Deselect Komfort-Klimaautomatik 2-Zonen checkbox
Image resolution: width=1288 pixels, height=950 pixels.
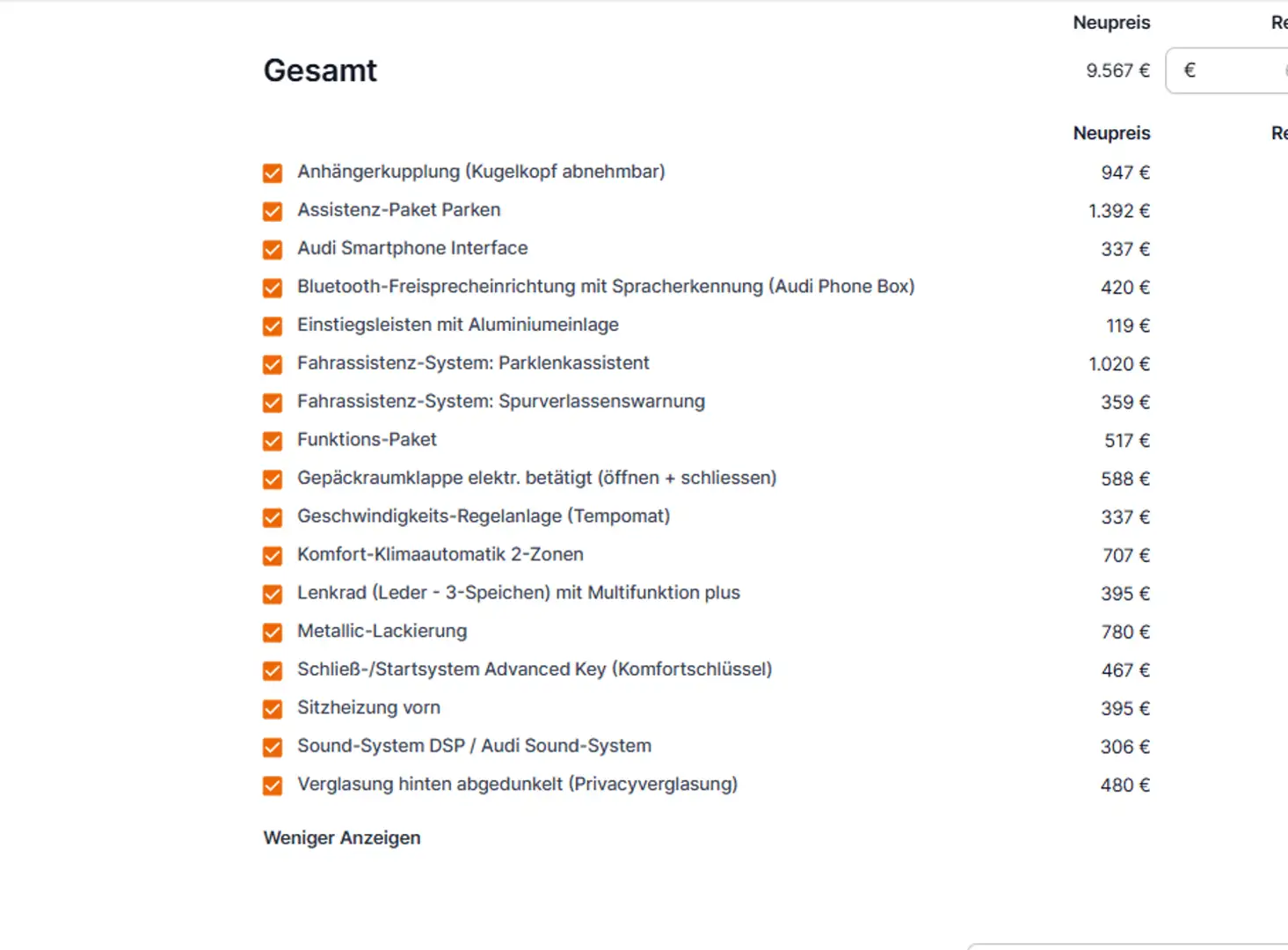point(273,556)
